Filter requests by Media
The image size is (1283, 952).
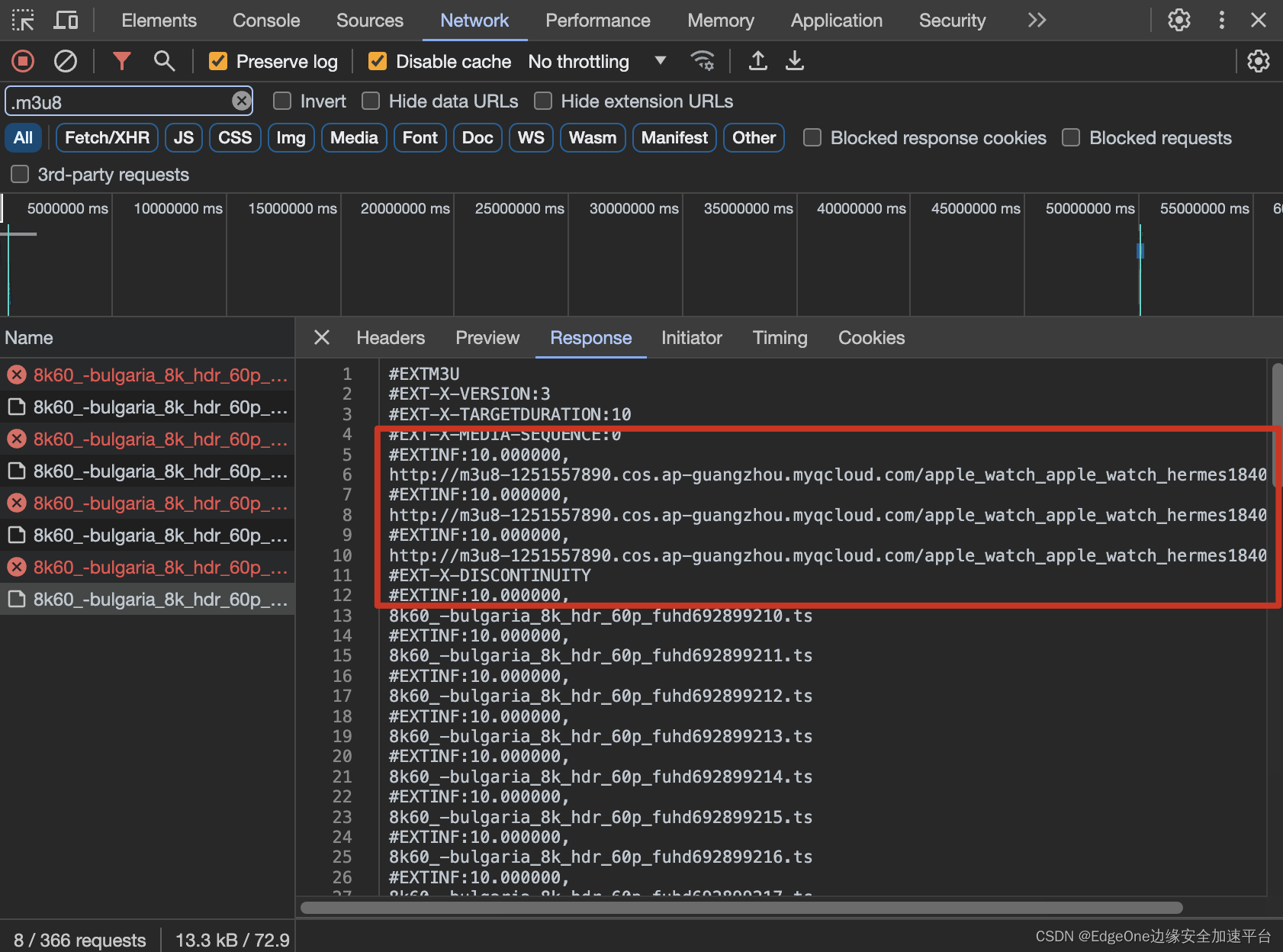click(354, 137)
